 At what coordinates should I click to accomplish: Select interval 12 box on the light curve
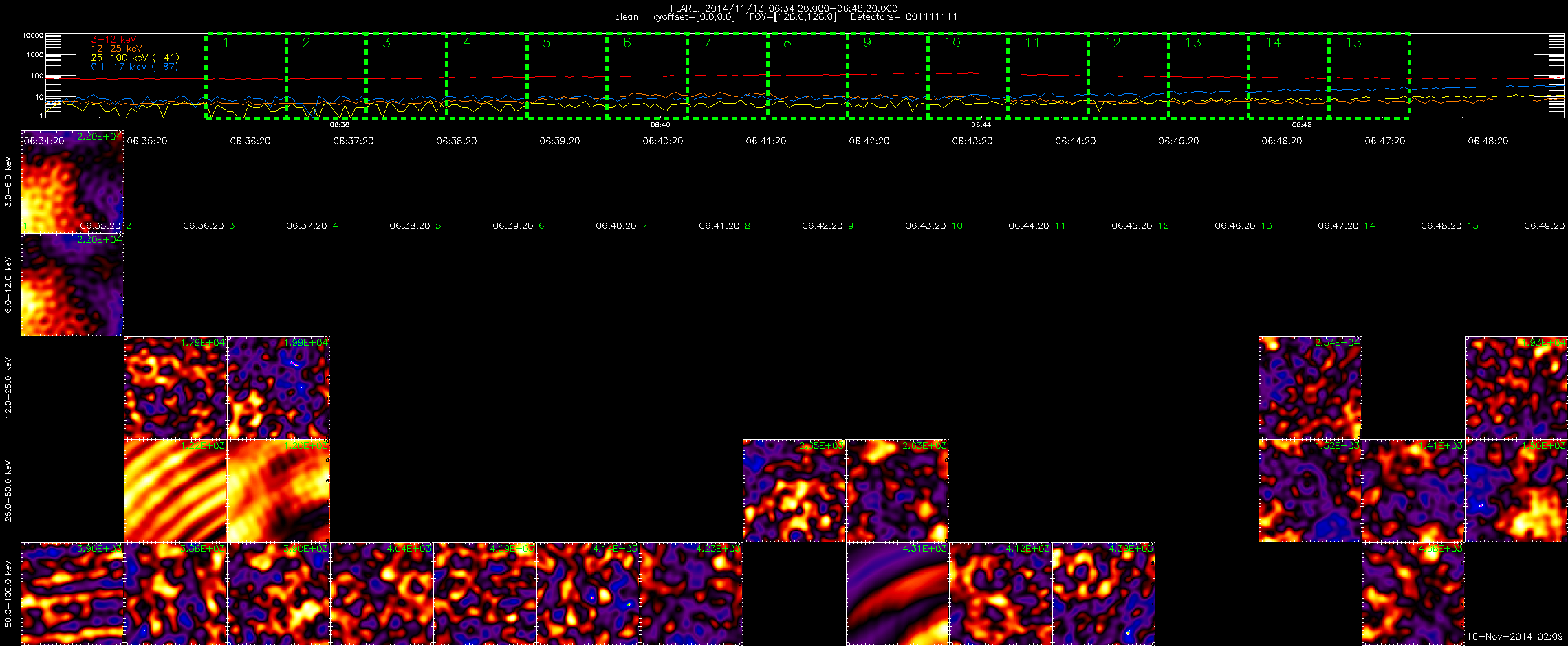click(1129, 76)
